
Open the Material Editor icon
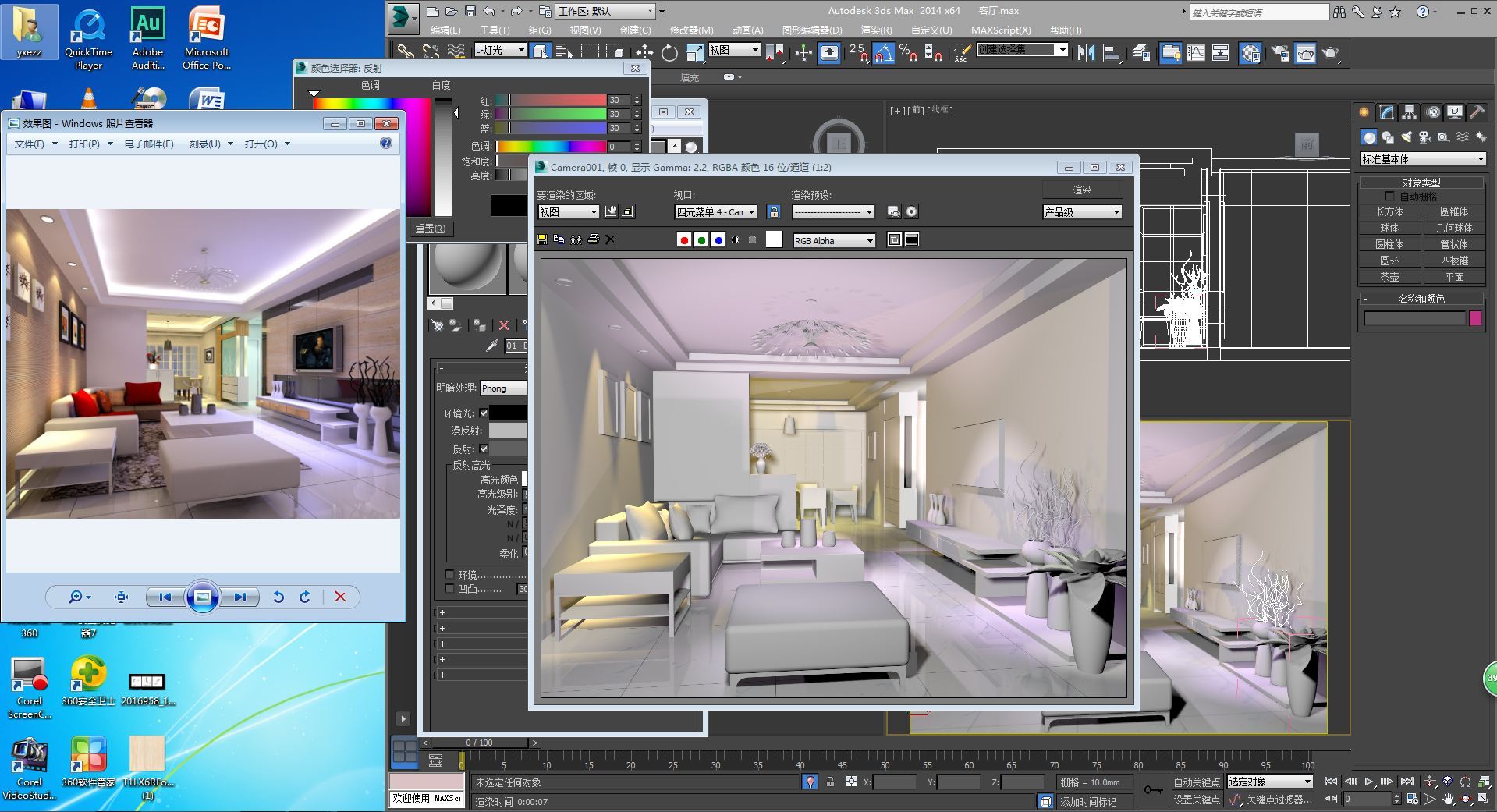pos(1250,52)
